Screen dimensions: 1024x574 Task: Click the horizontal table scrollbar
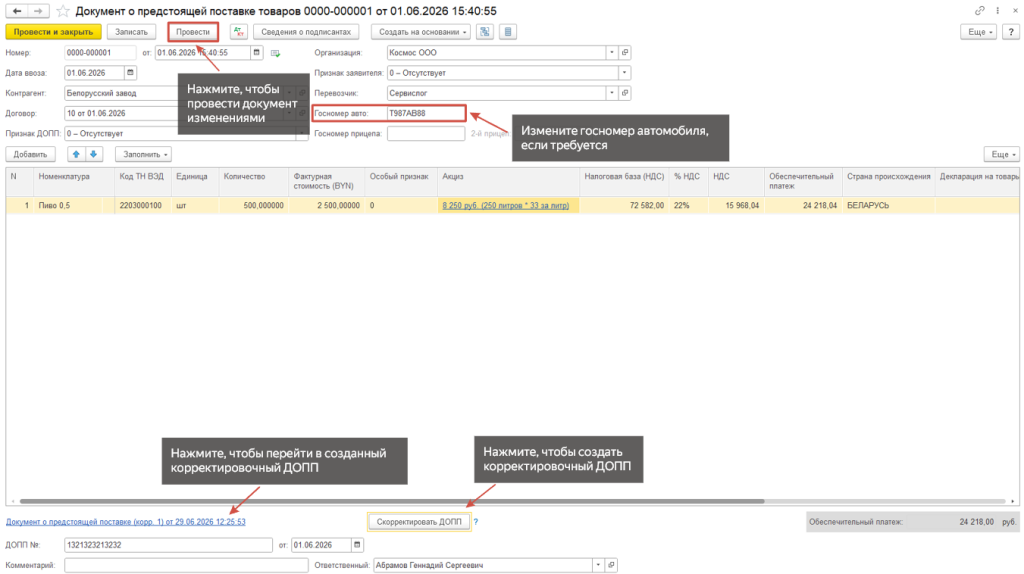[x=392, y=502]
